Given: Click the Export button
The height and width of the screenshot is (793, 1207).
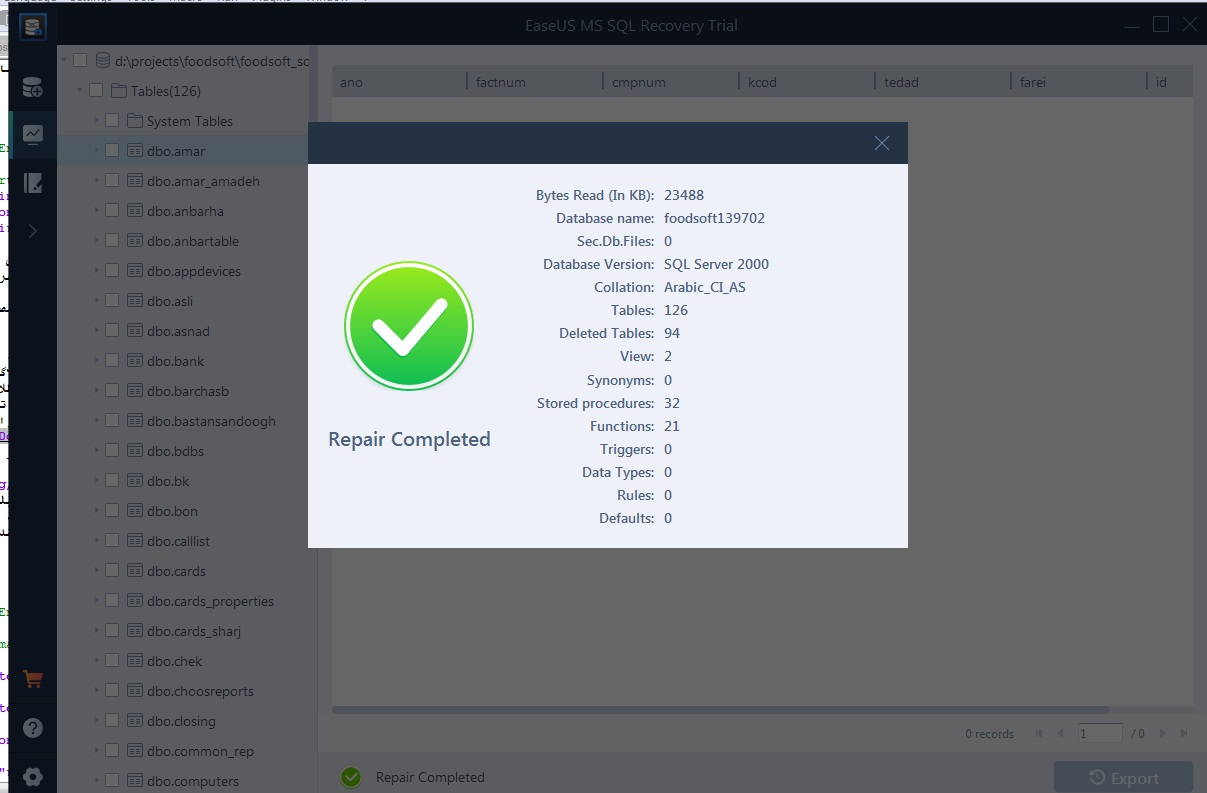Looking at the screenshot, I should click(1123, 778).
